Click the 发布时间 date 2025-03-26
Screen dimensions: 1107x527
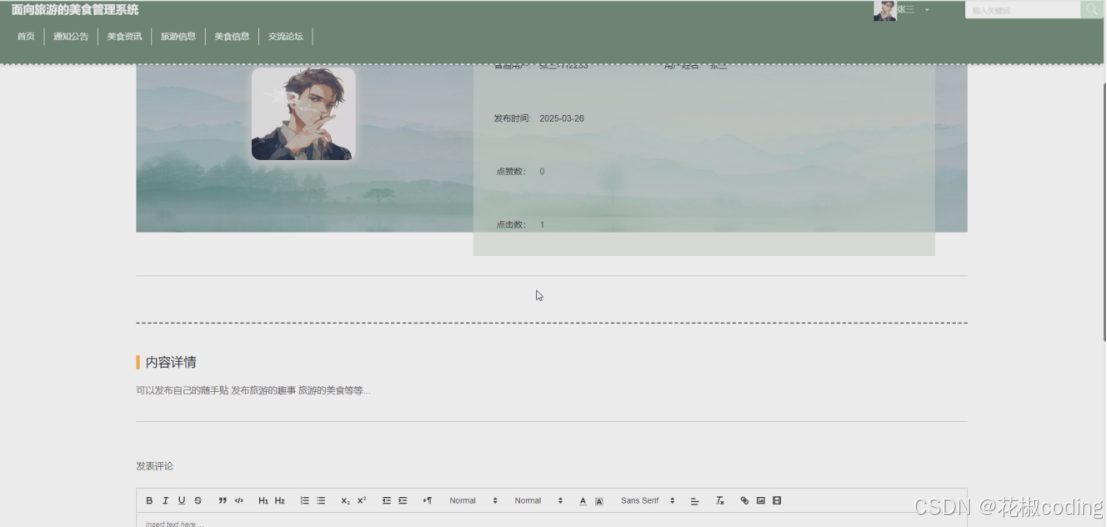pos(561,119)
